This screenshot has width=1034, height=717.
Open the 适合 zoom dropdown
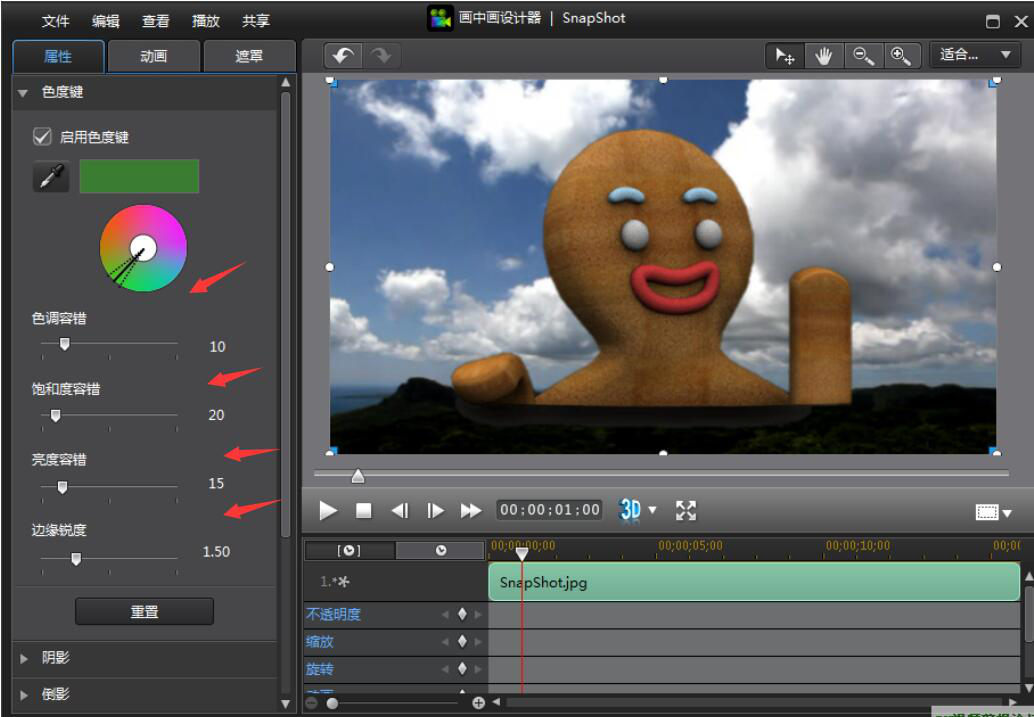coord(976,56)
